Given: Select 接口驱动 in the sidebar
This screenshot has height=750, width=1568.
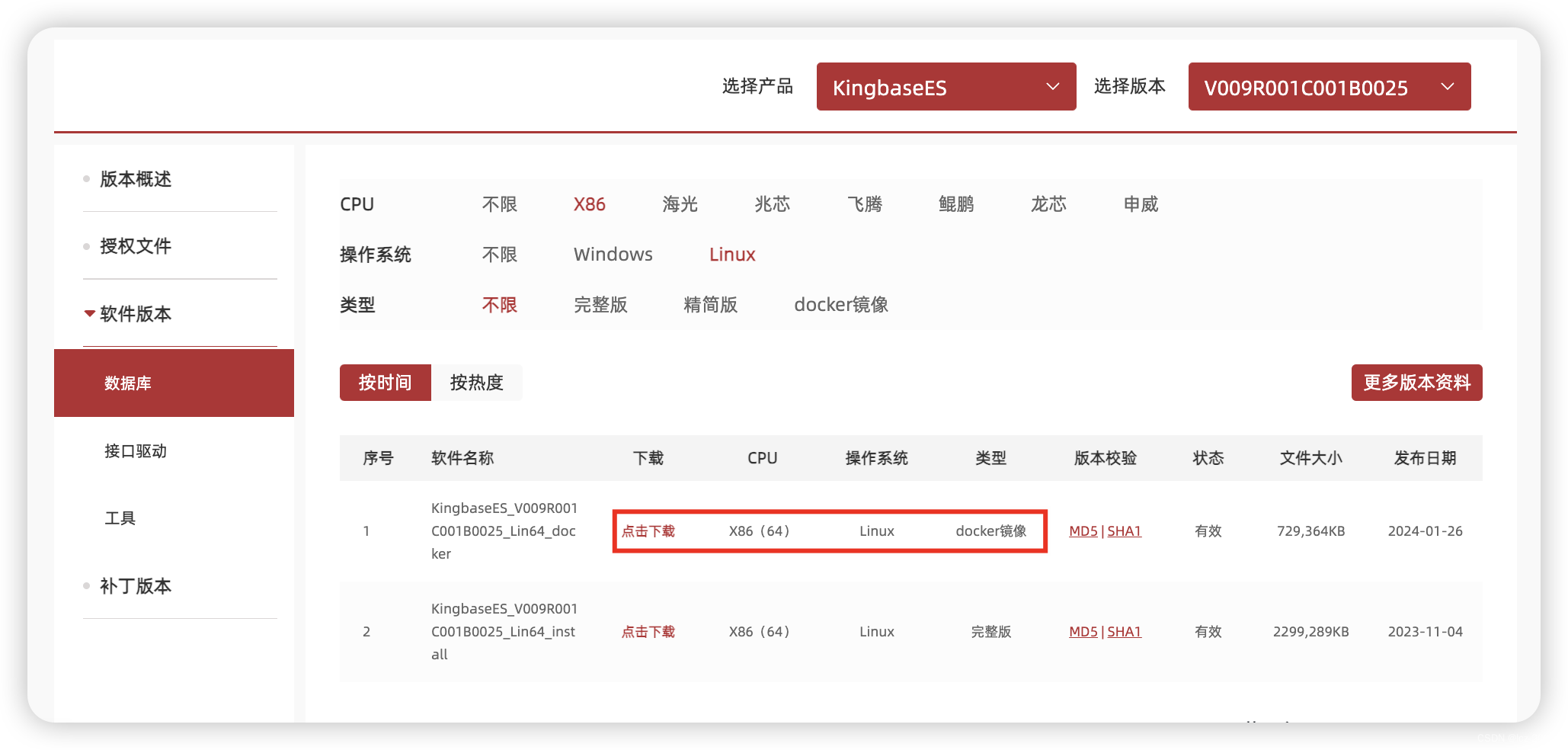Looking at the screenshot, I should click(x=136, y=451).
